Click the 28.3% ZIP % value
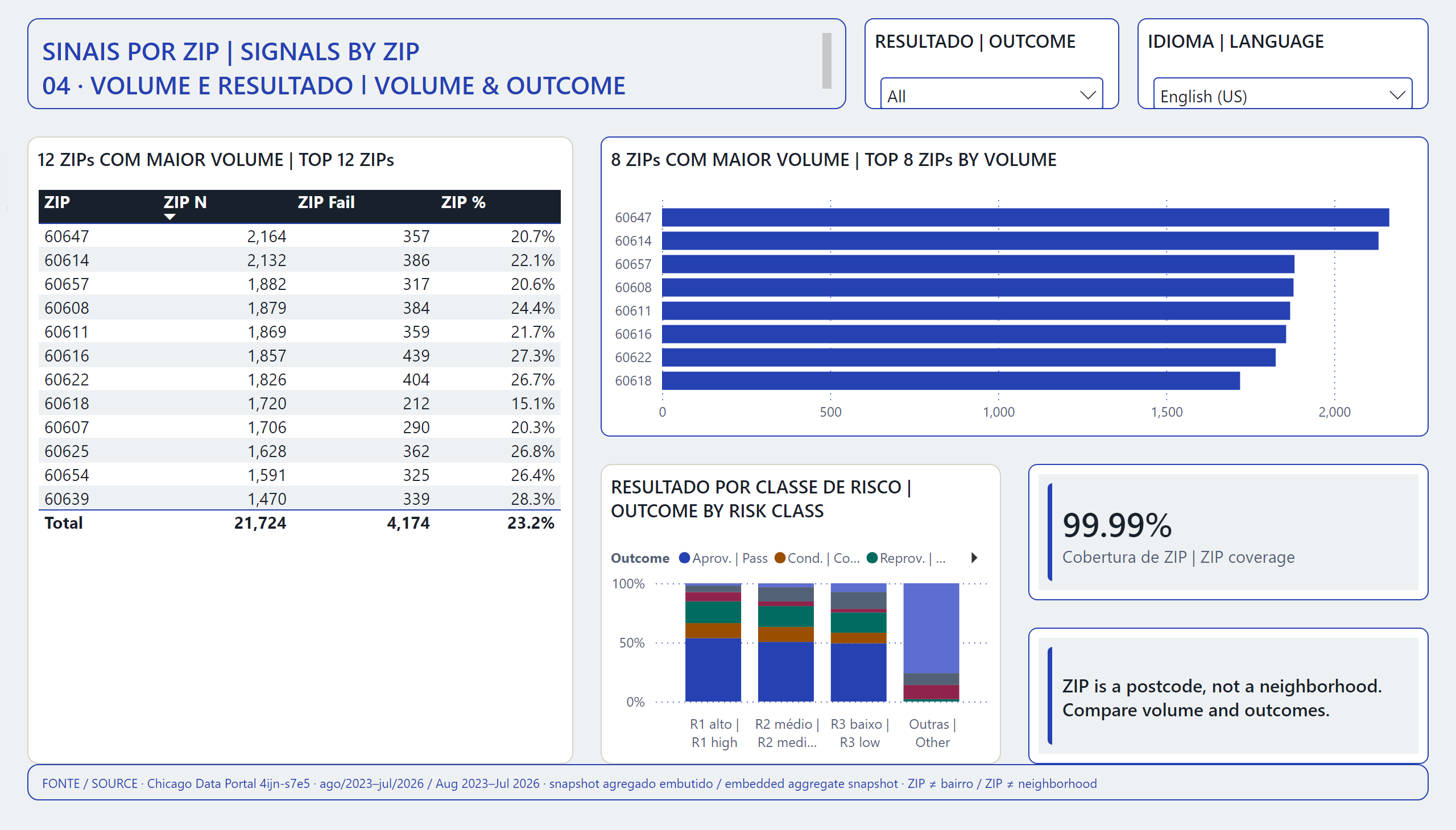Viewport: 1456px width, 830px height. click(533, 499)
